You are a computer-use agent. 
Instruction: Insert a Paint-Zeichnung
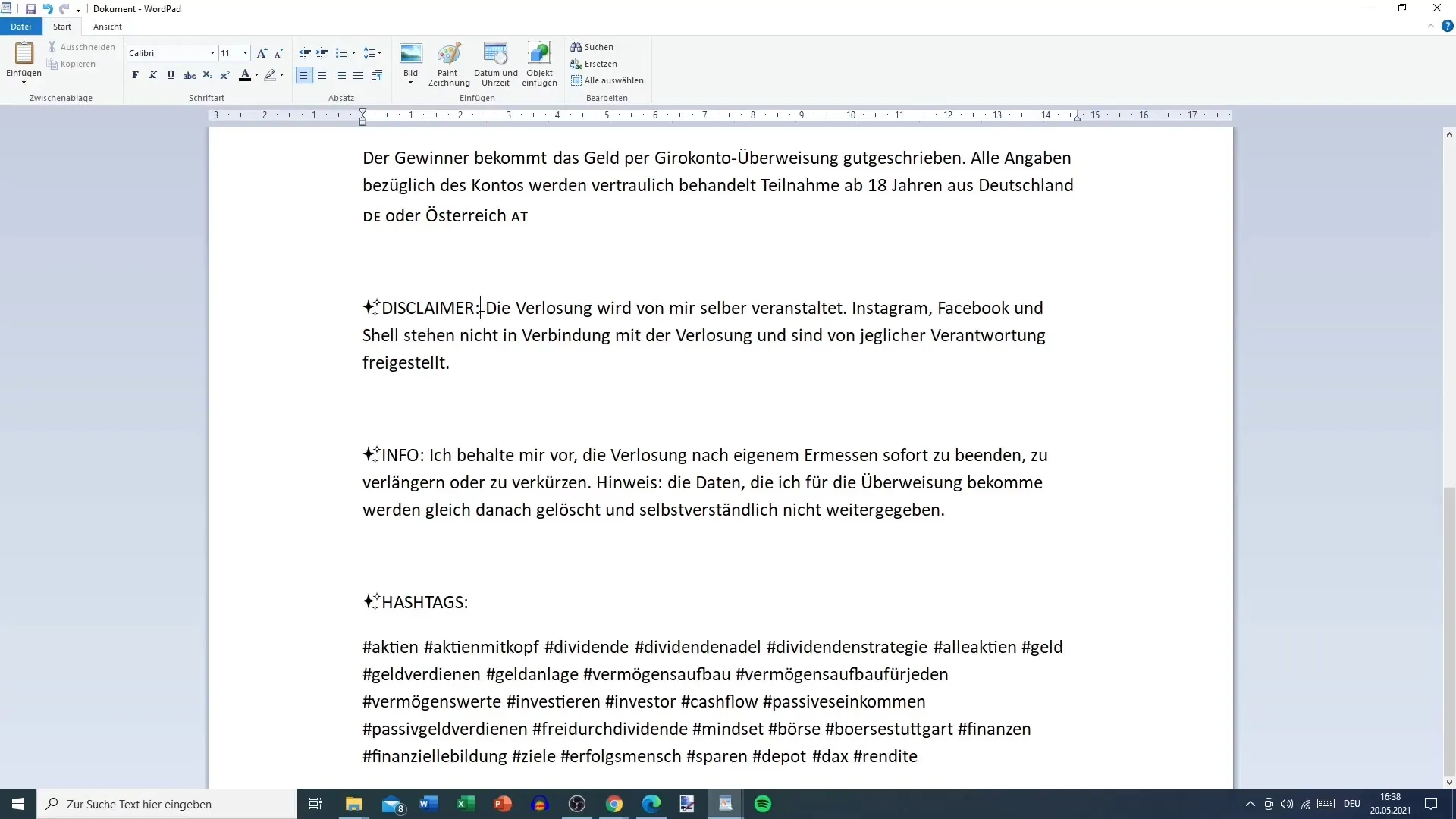click(x=449, y=64)
